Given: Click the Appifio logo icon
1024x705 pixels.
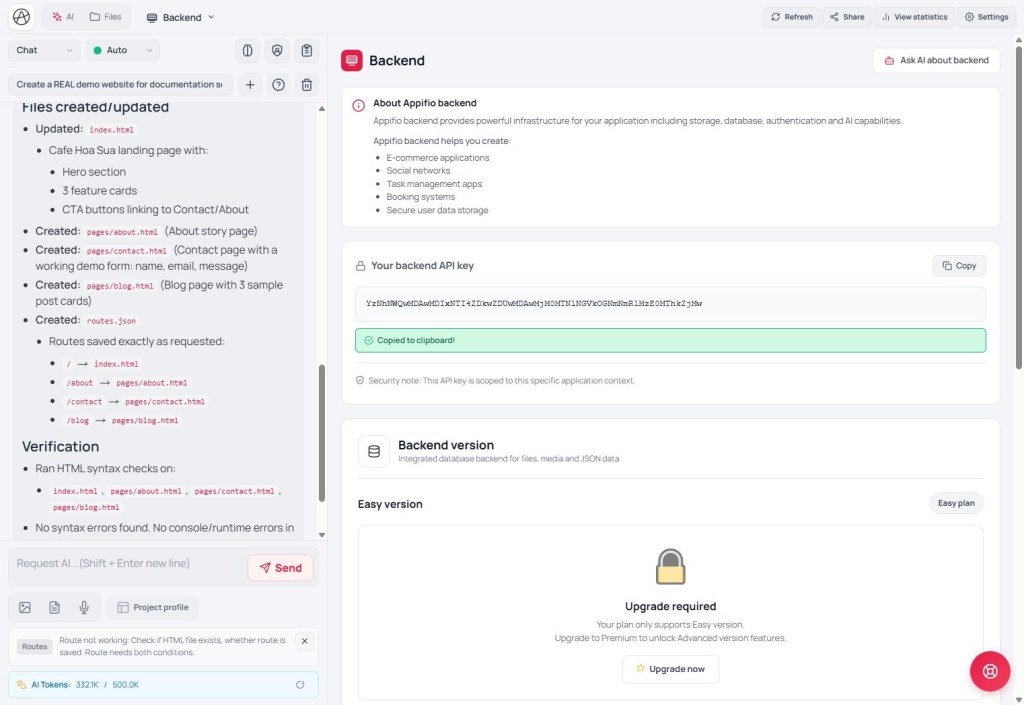Looking at the screenshot, I should pos(22,17).
